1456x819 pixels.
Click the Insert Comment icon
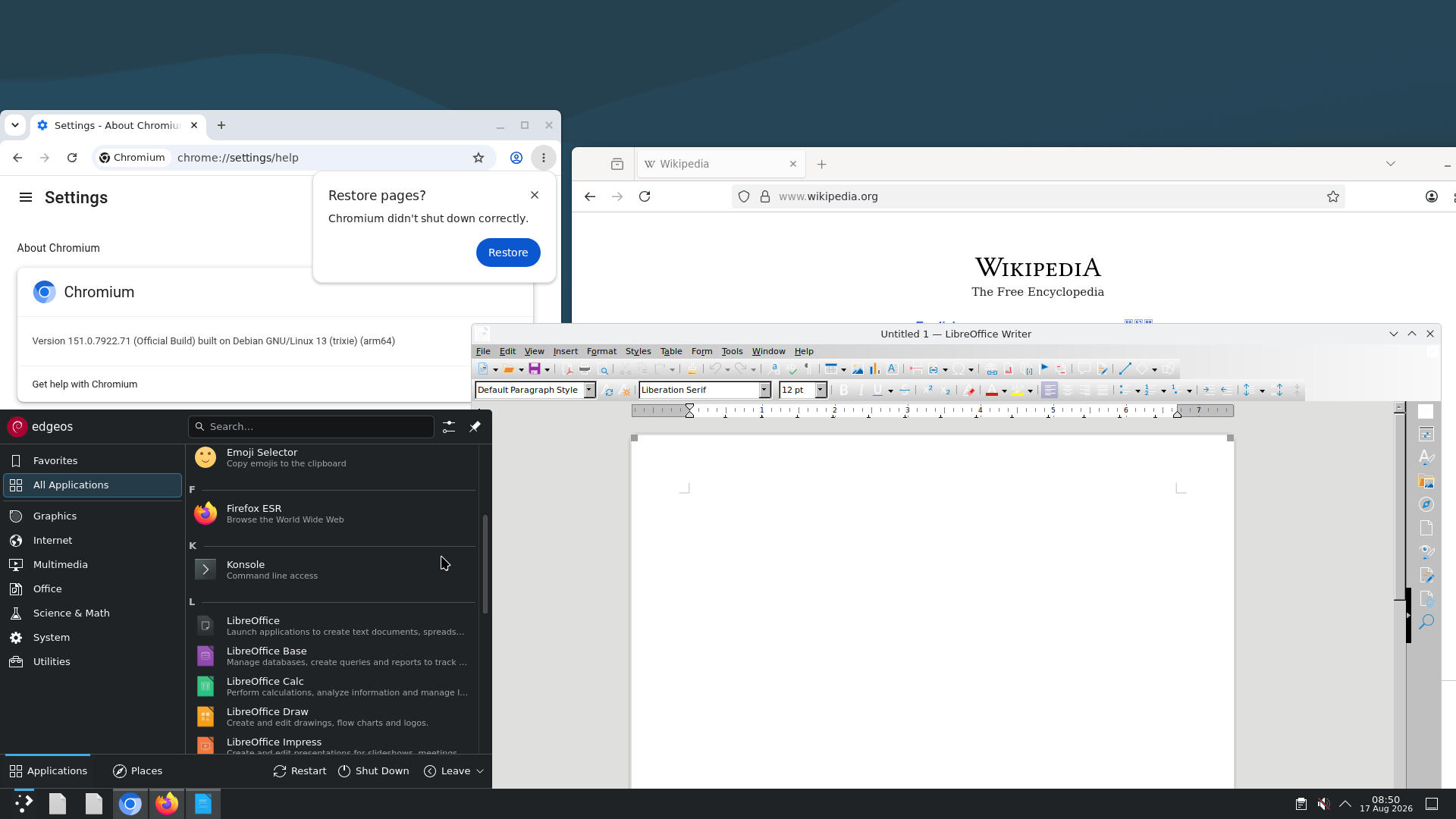click(1084, 369)
